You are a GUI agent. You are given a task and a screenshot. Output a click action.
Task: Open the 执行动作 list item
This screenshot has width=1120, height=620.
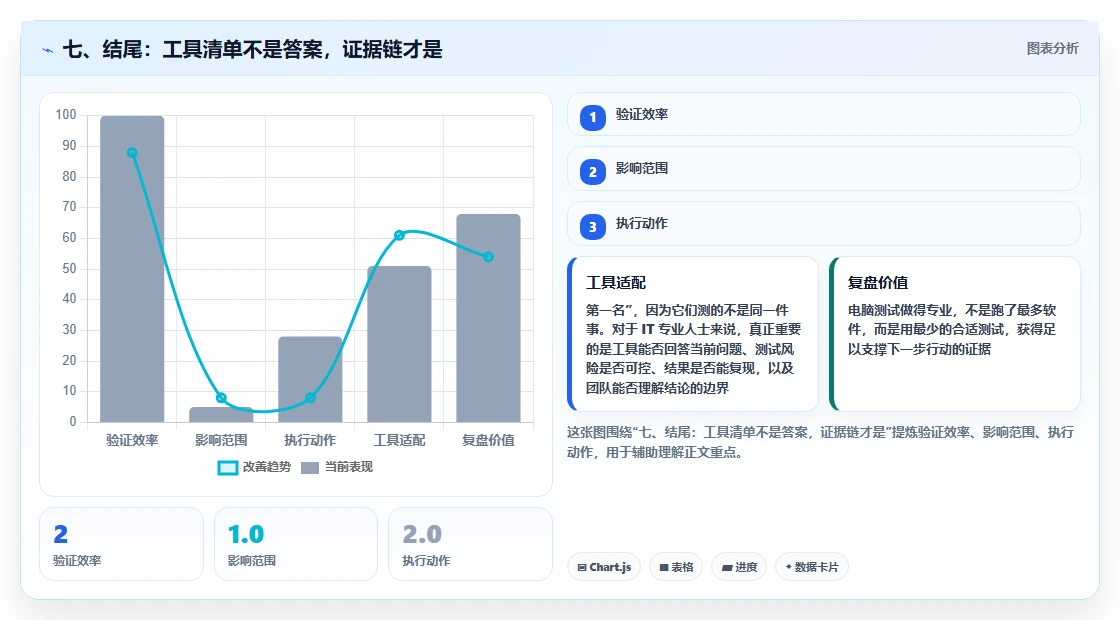[x=824, y=224]
